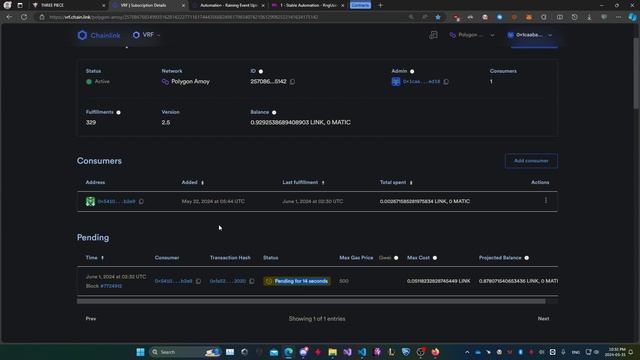640x360 pixels.
Task: Copy the Admin address
Action: click(446, 82)
